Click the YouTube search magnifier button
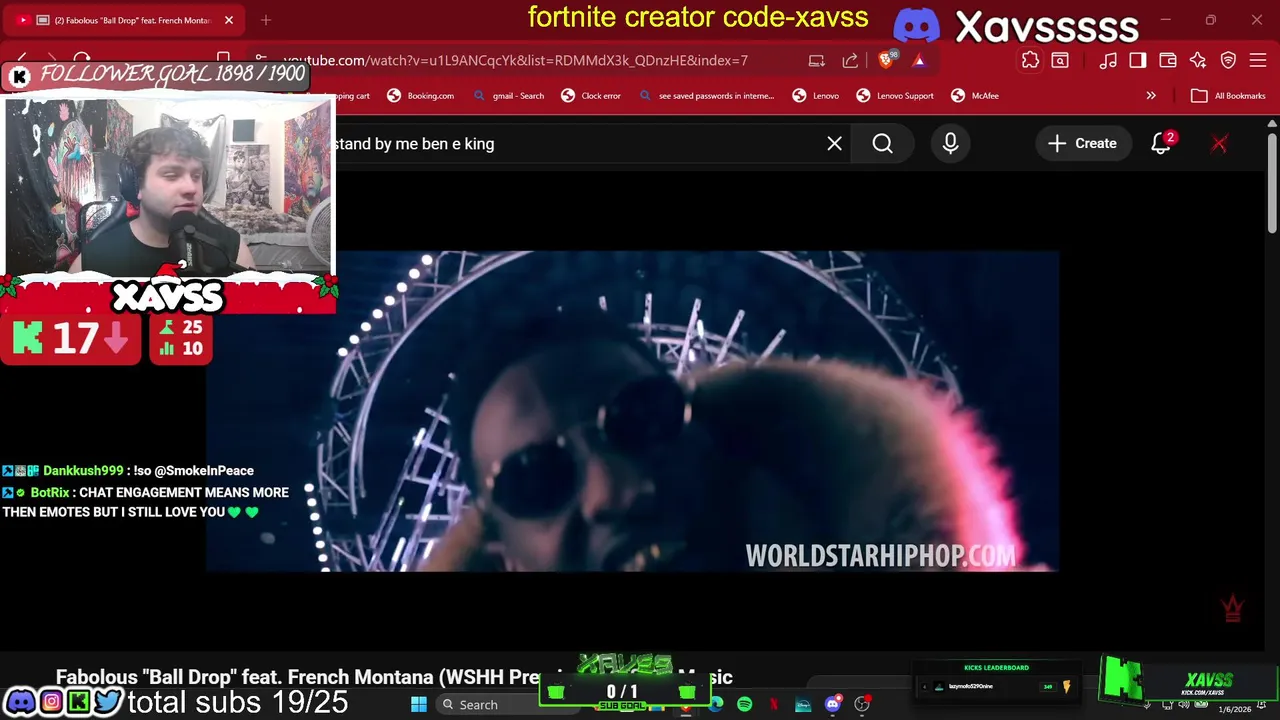The width and height of the screenshot is (1280, 720). coord(882,144)
